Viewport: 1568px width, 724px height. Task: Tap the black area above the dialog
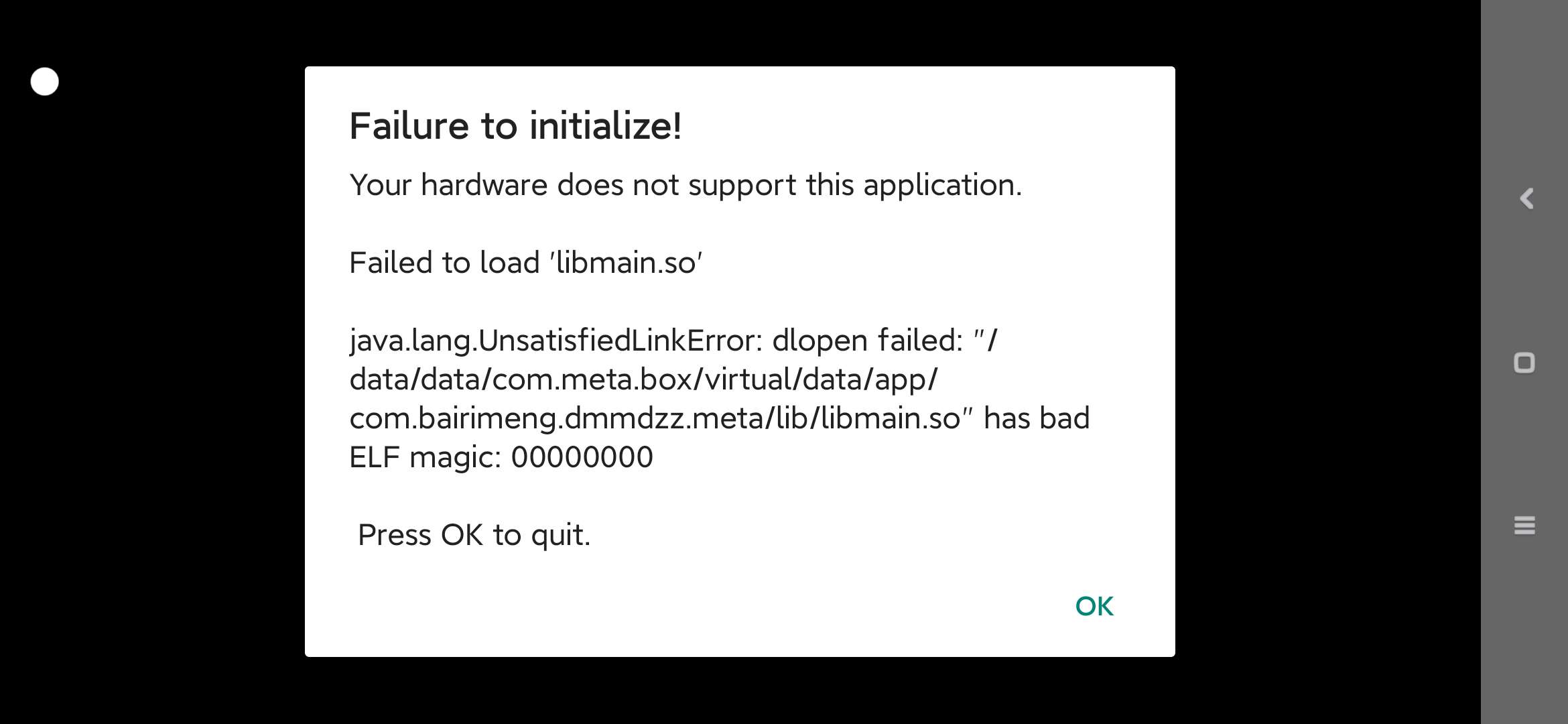tap(737, 32)
